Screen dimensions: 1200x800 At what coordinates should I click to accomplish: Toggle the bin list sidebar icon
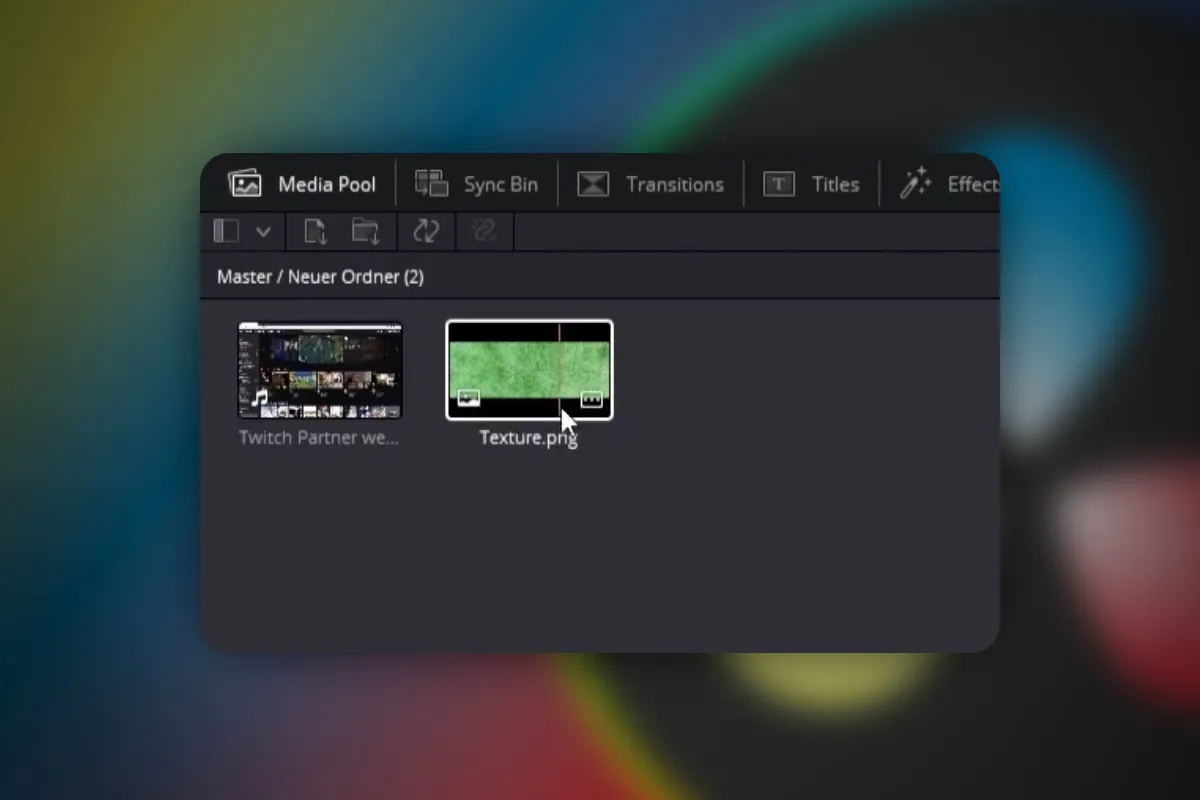click(227, 231)
